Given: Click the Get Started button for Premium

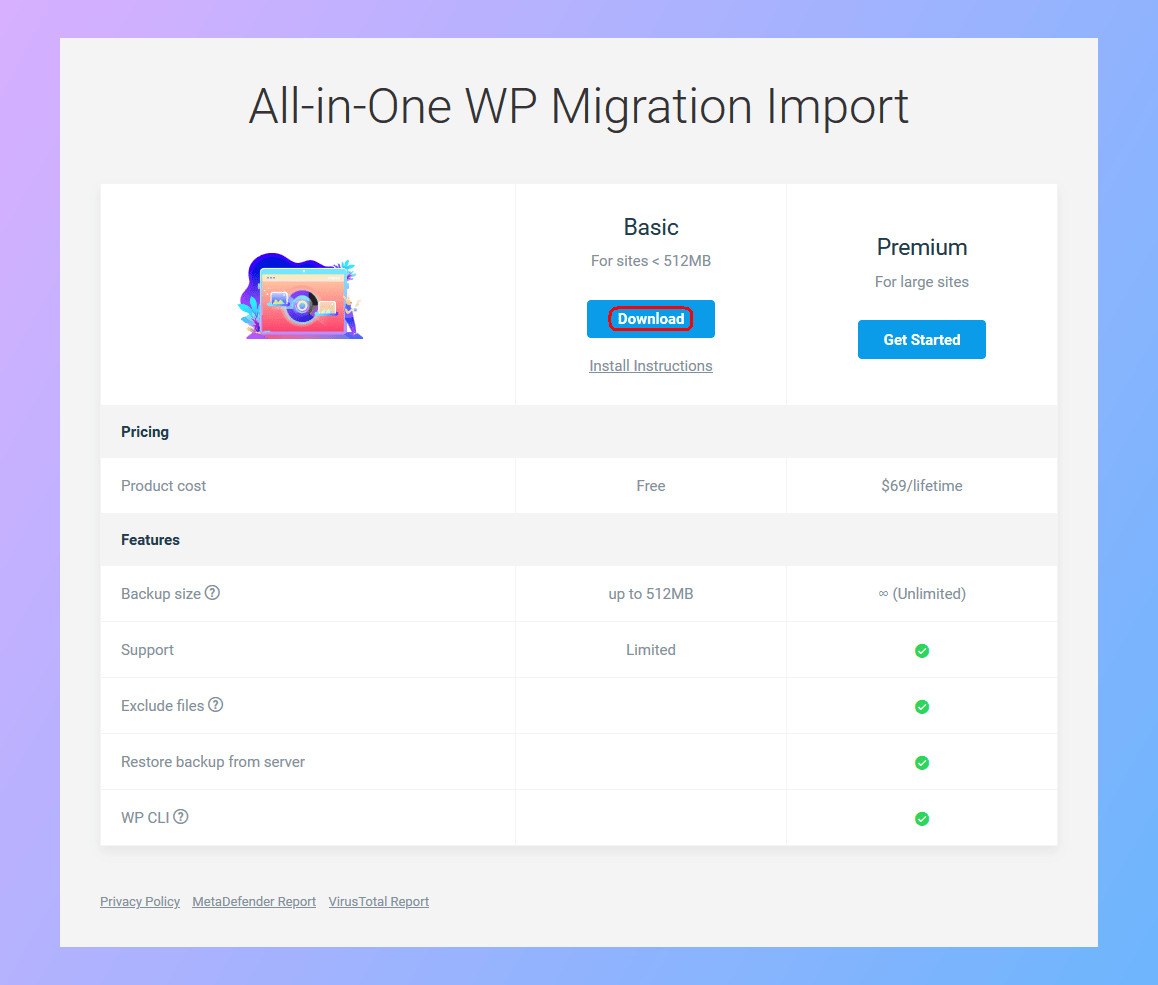Looking at the screenshot, I should [x=922, y=340].
